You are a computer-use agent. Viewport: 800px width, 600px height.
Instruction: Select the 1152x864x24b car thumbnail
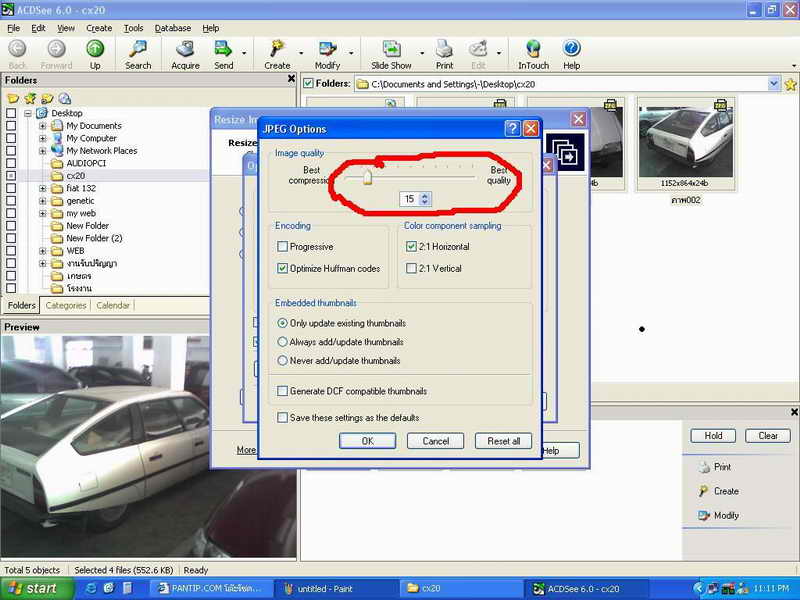point(686,143)
